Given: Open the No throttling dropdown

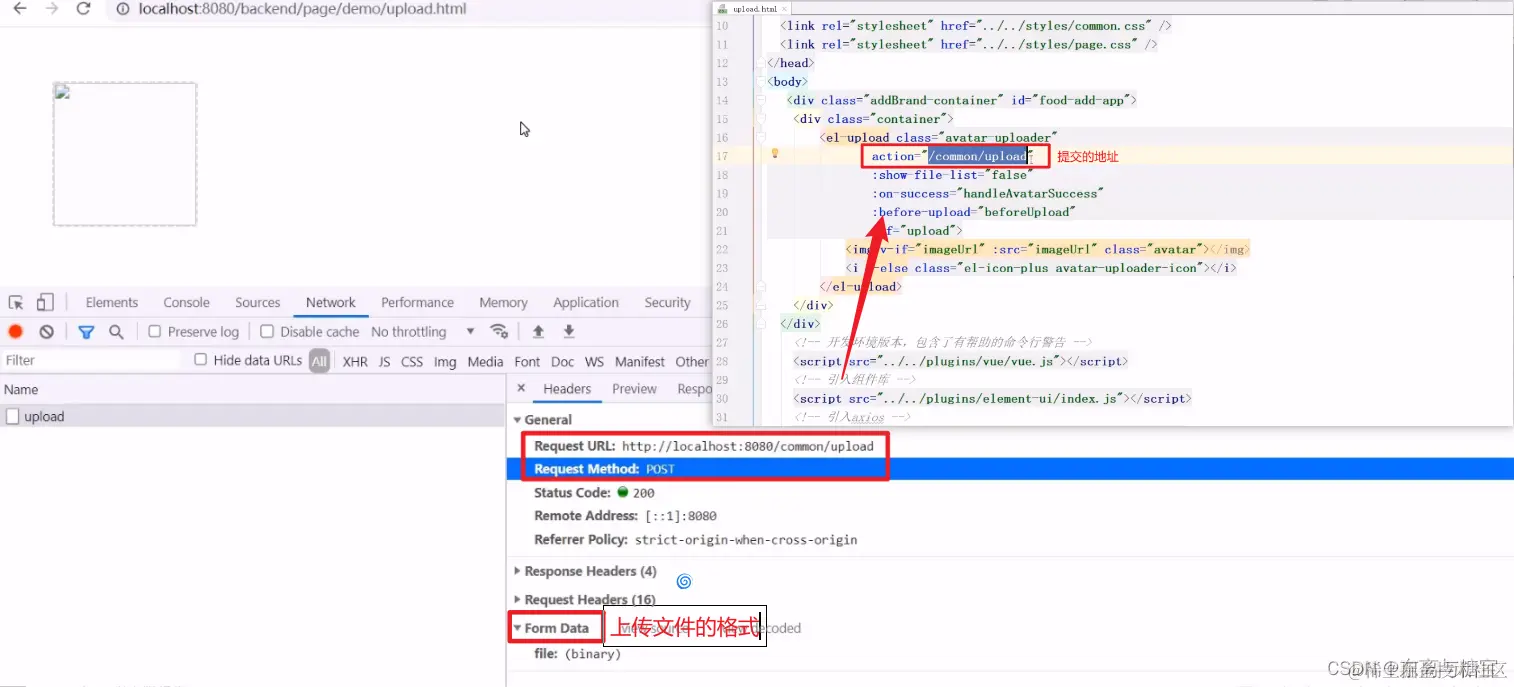Looking at the screenshot, I should point(423,332).
